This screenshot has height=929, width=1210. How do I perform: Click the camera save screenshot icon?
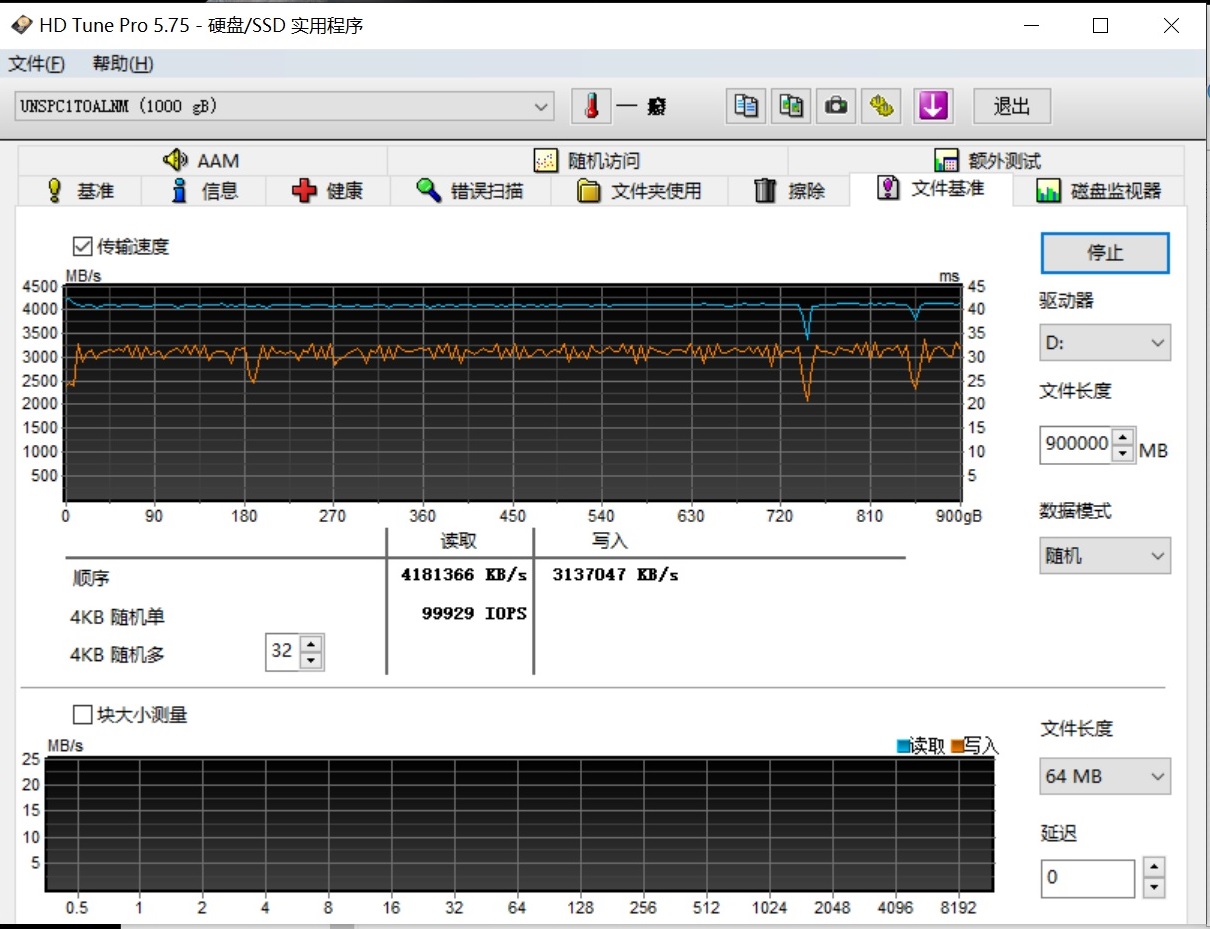click(837, 106)
